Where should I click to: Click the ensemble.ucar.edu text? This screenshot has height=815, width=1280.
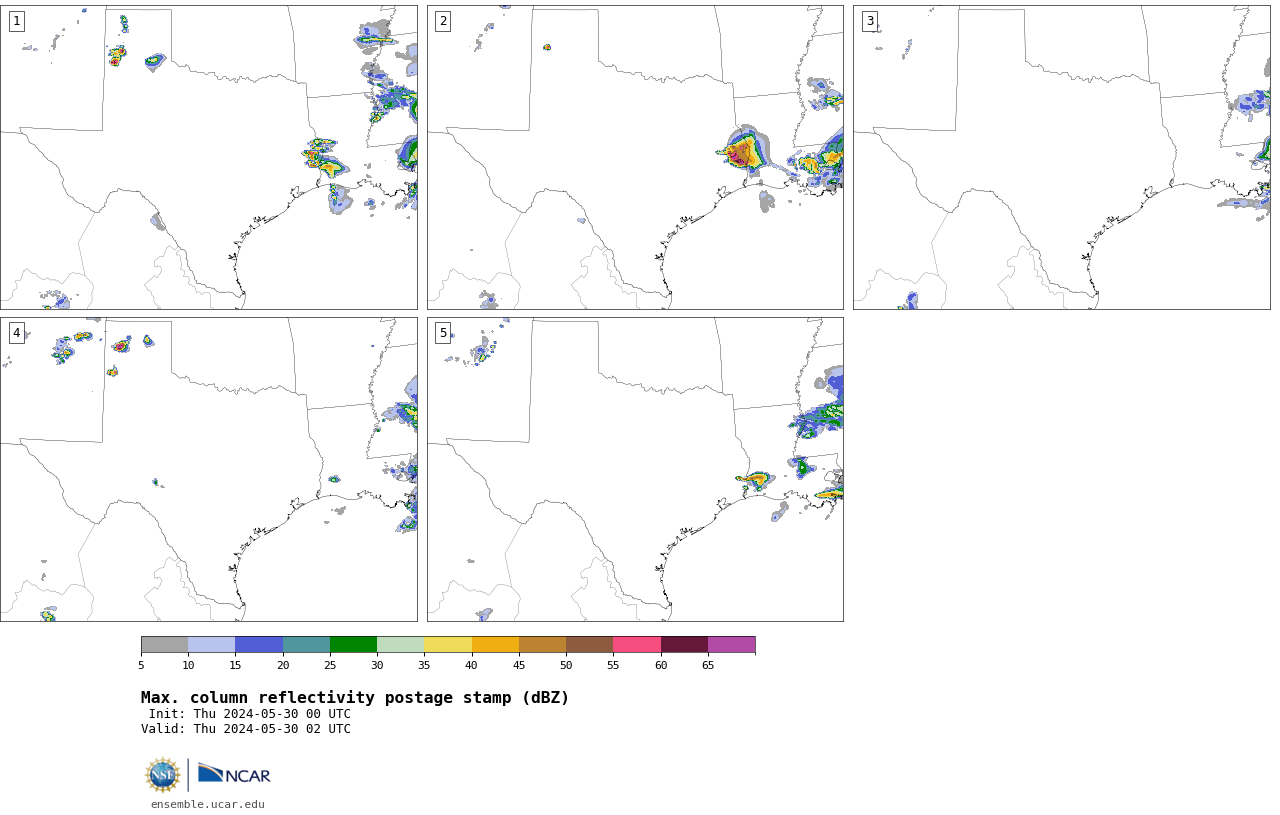[208, 804]
